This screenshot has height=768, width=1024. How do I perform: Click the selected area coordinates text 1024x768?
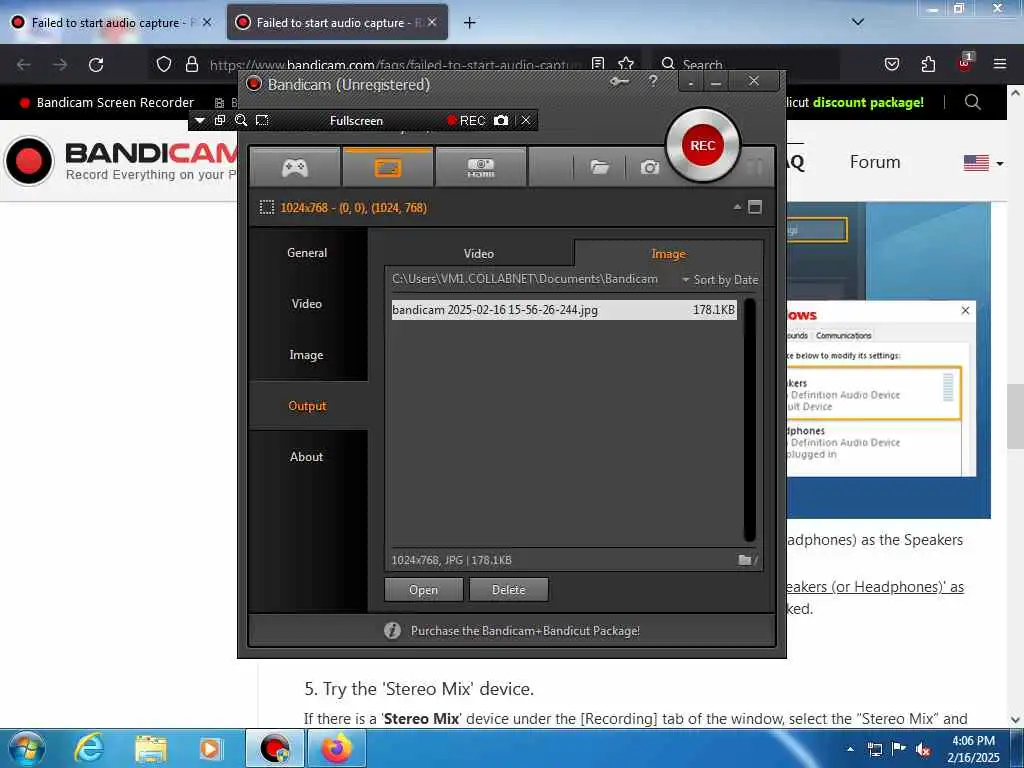tap(353, 208)
